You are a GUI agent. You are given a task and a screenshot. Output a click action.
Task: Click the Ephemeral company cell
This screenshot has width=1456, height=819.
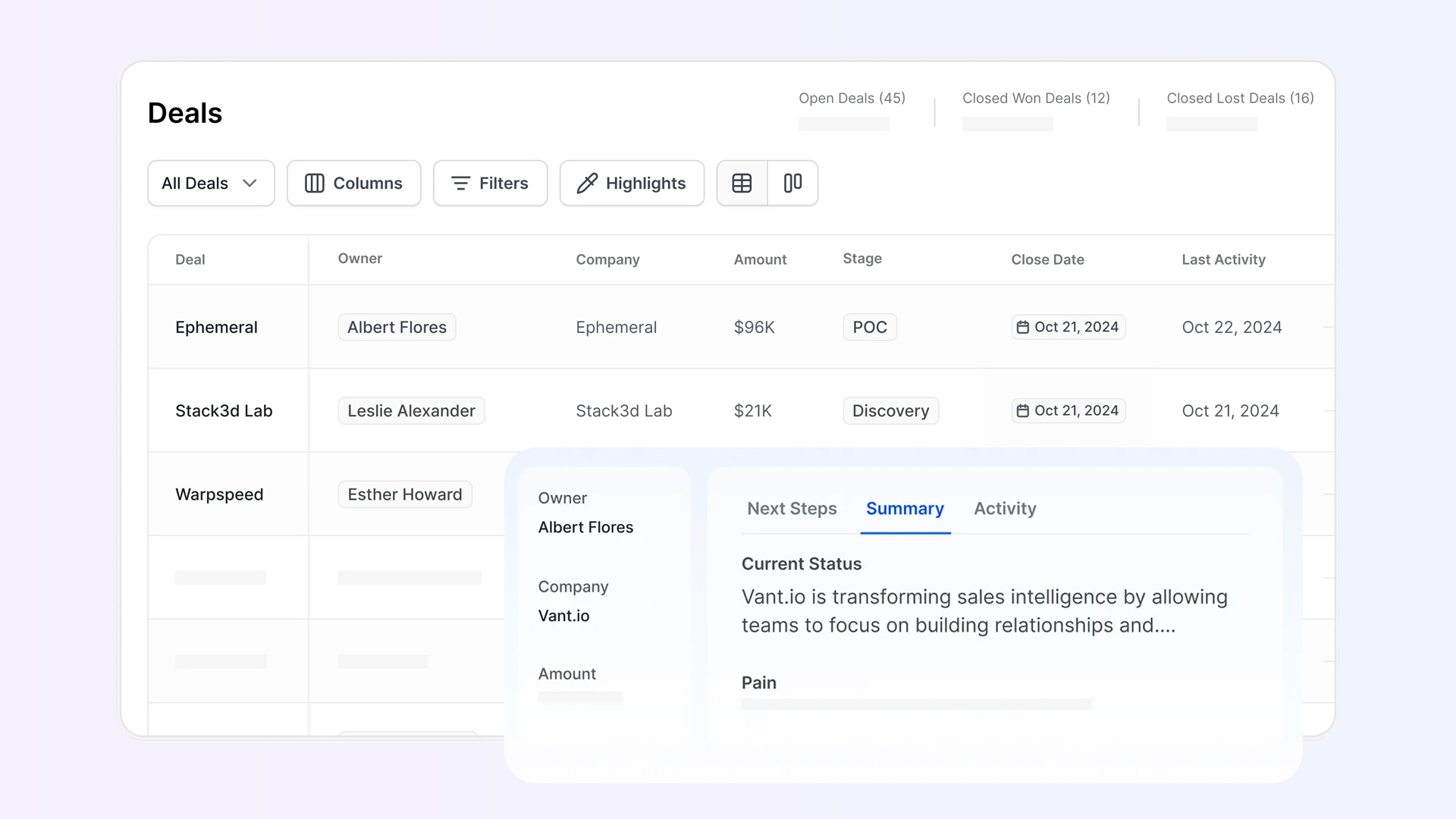coord(616,327)
